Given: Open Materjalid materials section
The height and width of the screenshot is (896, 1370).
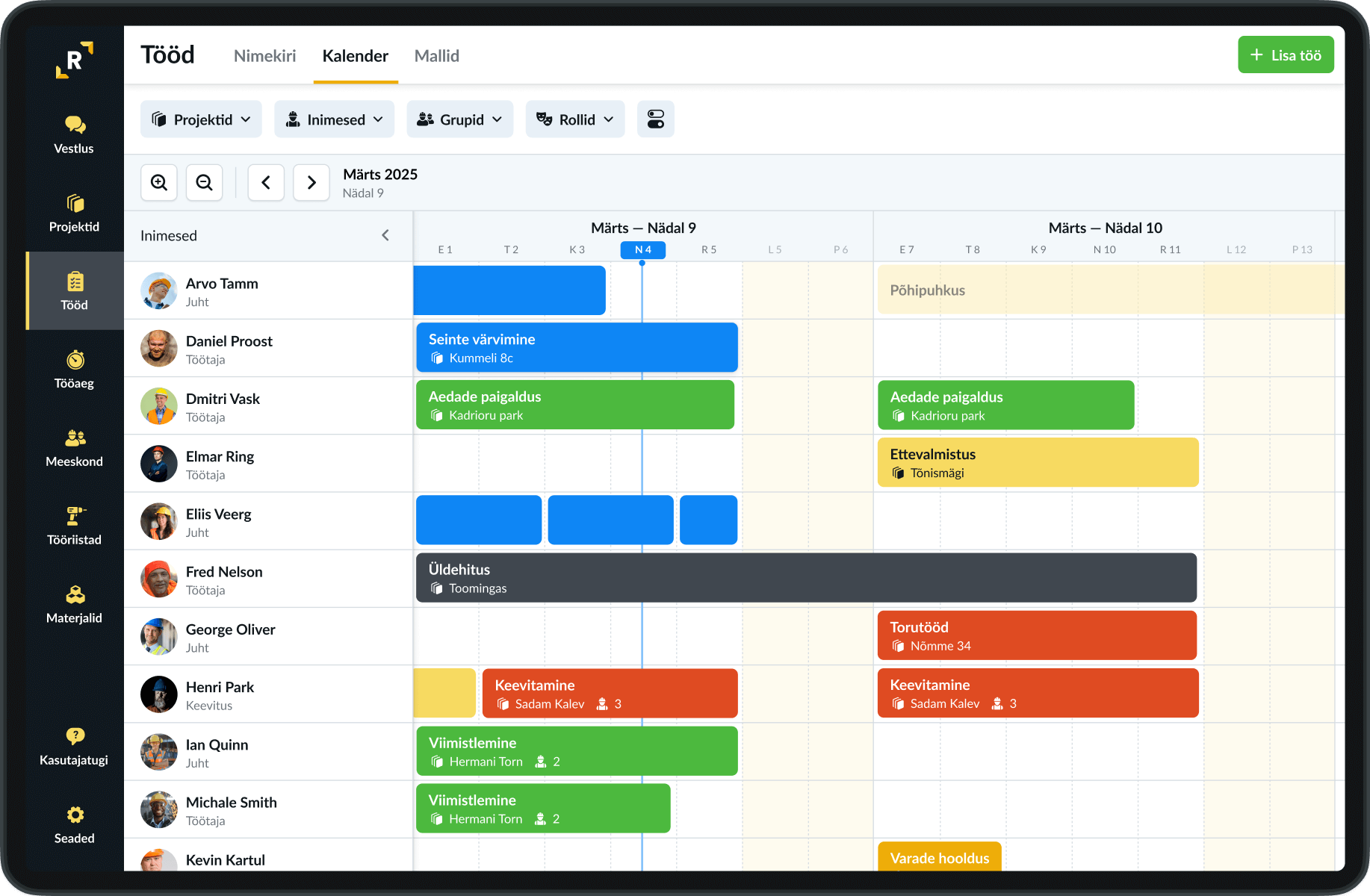Looking at the screenshot, I should 74,606.
